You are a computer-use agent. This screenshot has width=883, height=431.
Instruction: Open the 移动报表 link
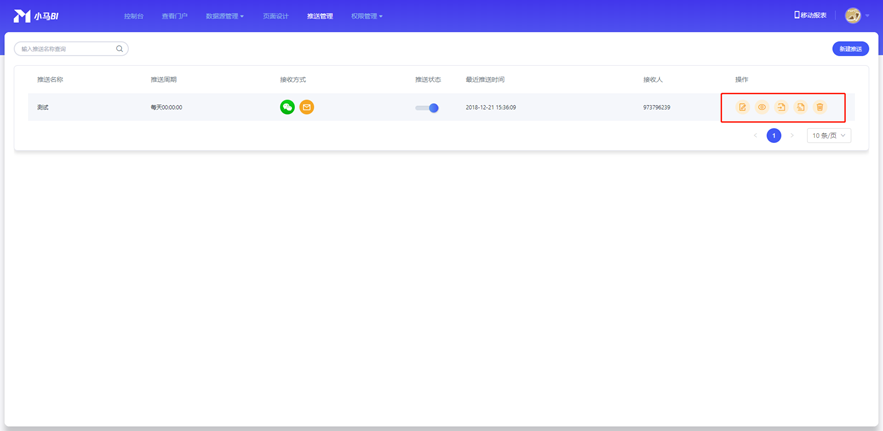coord(810,16)
